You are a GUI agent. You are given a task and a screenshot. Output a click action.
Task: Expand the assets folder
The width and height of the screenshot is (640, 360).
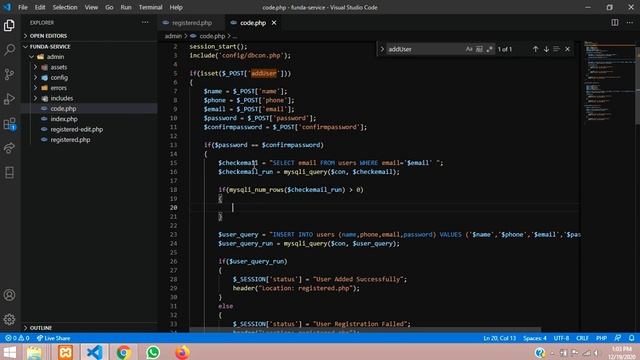click(89, 67)
